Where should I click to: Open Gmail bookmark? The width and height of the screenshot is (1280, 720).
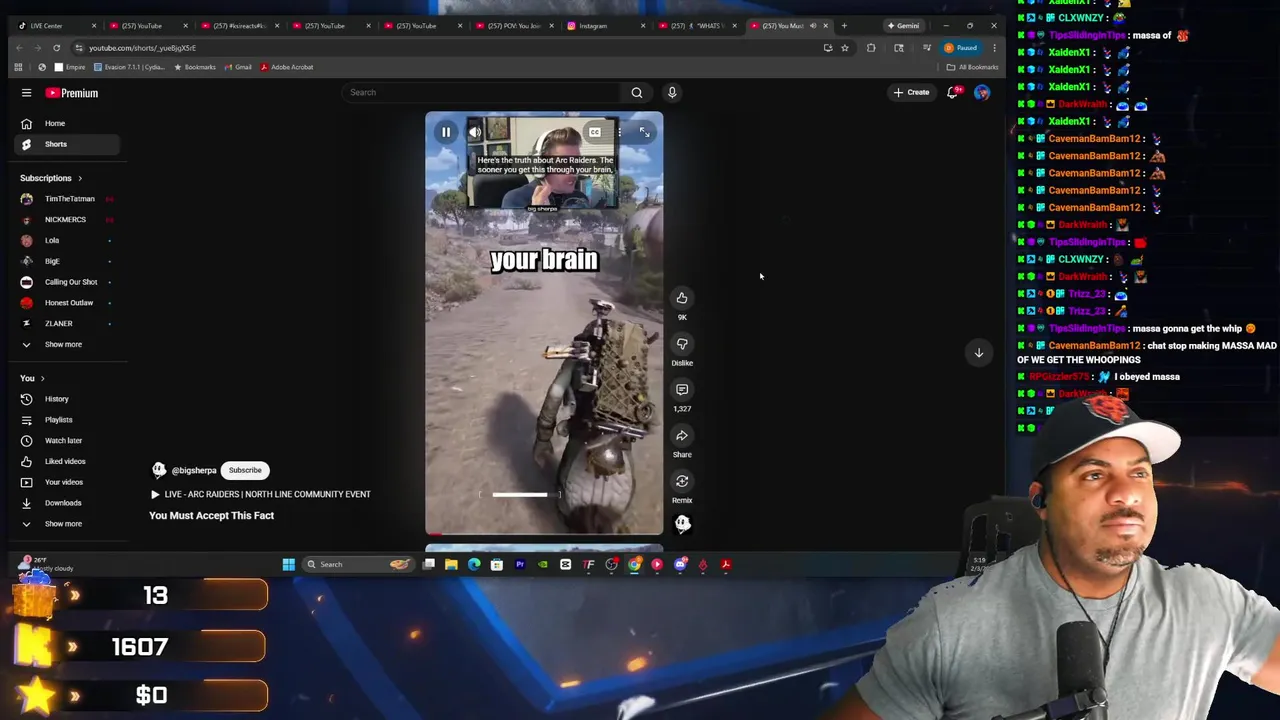pos(238,67)
